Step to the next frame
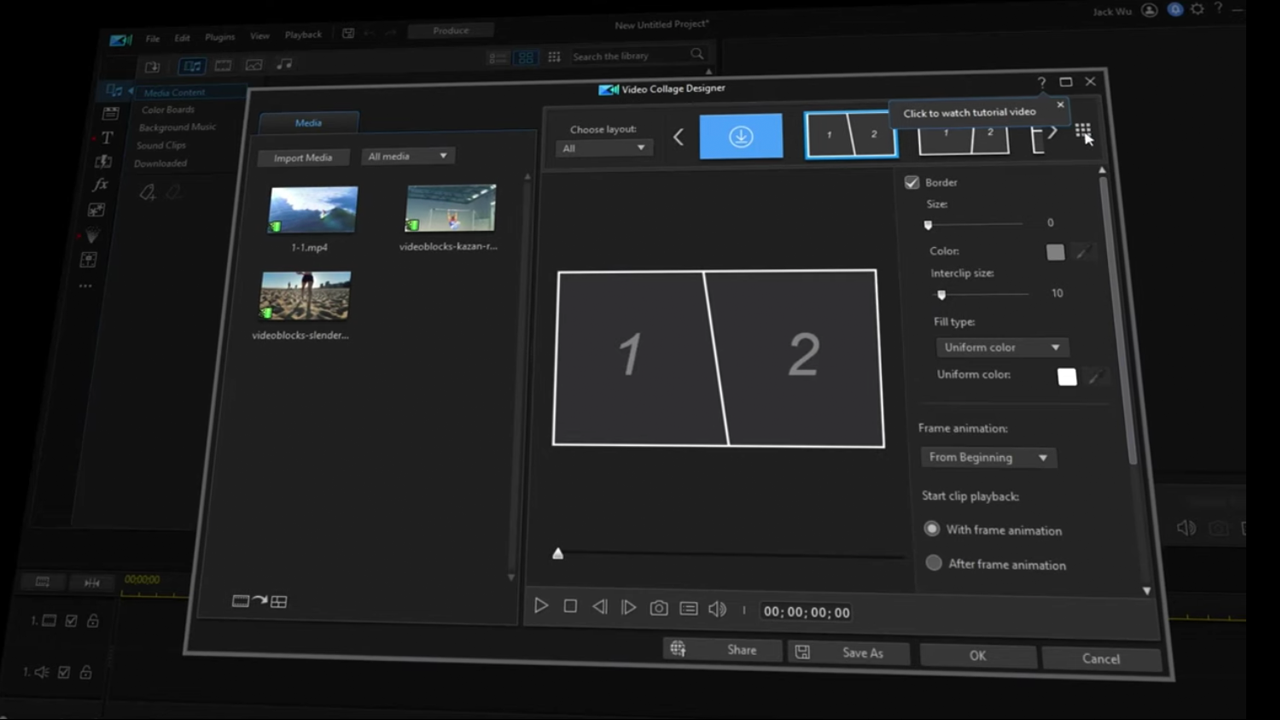The width and height of the screenshot is (1280, 720). click(629, 607)
